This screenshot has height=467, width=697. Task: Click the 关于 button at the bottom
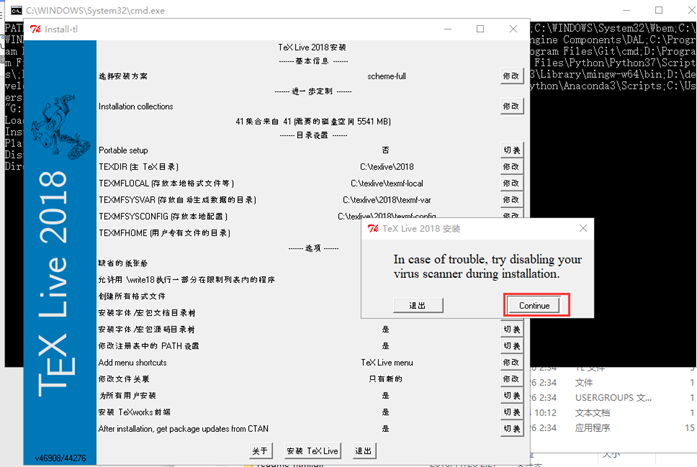260,451
